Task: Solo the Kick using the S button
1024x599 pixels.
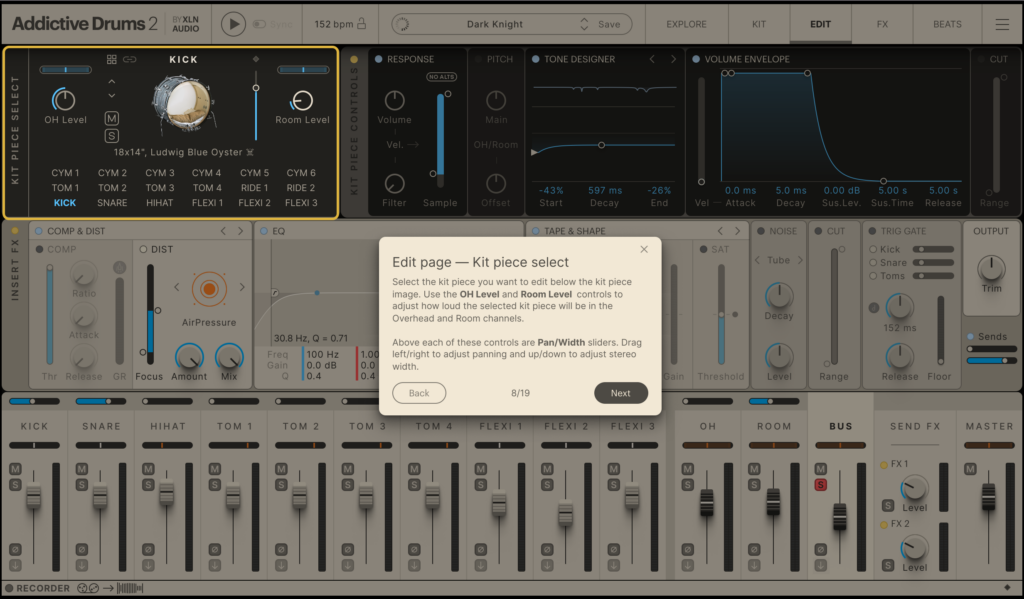Action: [x=111, y=136]
